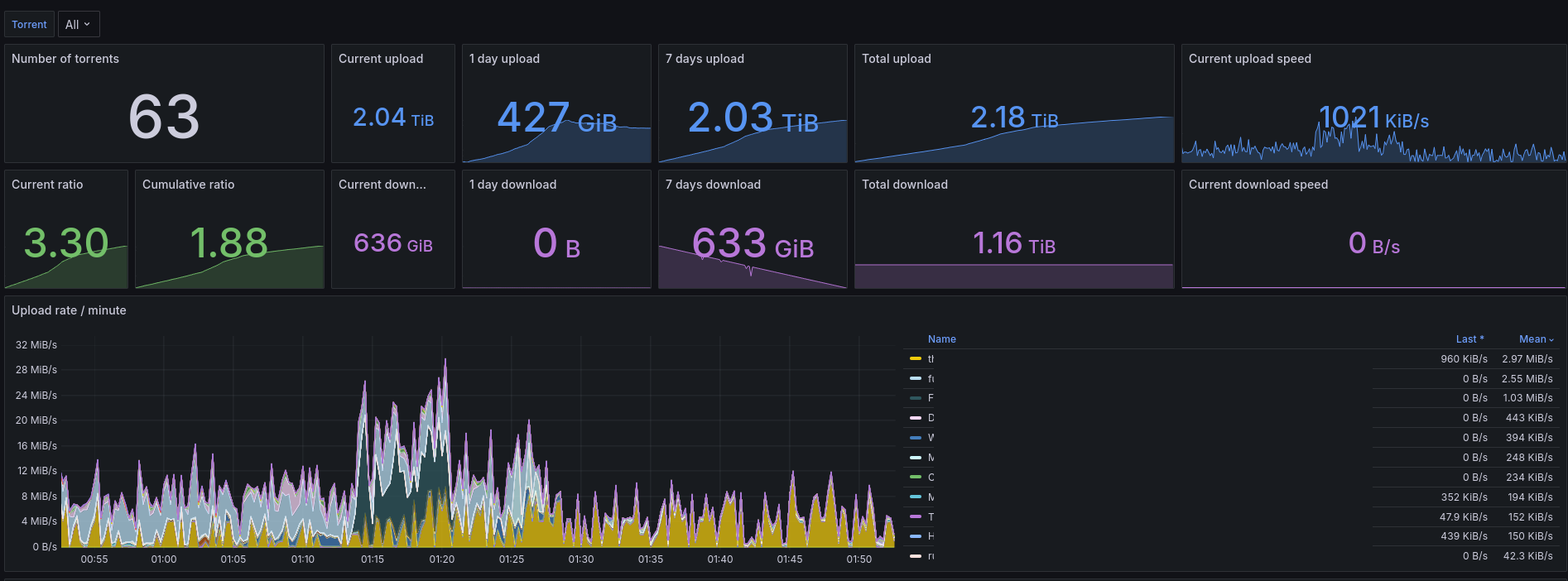Sort legend by Last column header
The image size is (1568, 581).
point(1469,339)
